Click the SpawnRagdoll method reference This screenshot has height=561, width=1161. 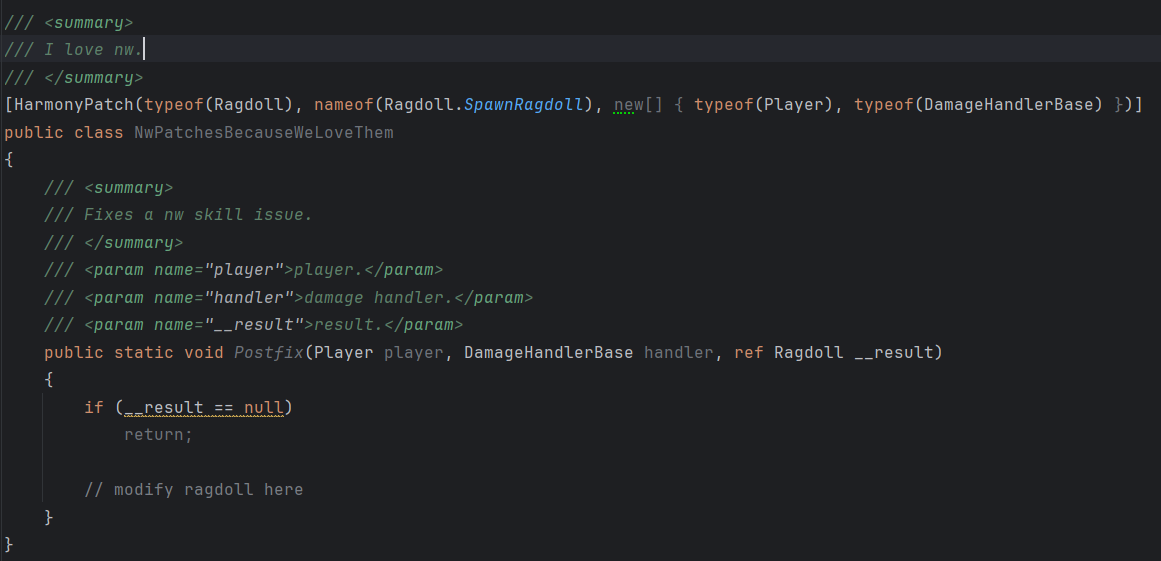point(523,105)
